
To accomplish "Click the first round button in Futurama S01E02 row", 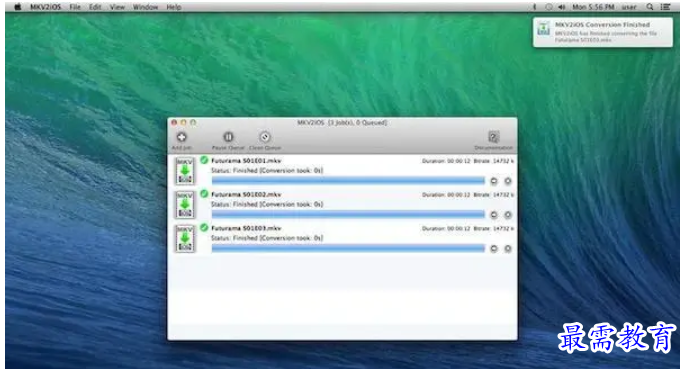I will (494, 215).
